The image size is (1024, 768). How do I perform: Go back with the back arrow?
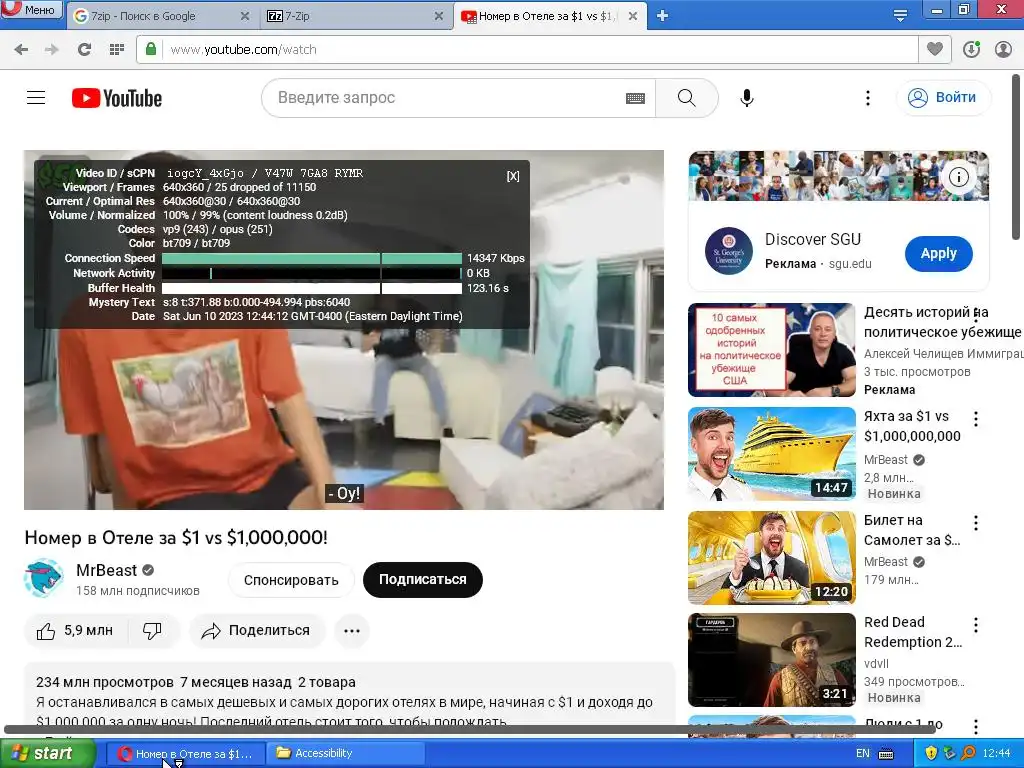click(x=21, y=49)
